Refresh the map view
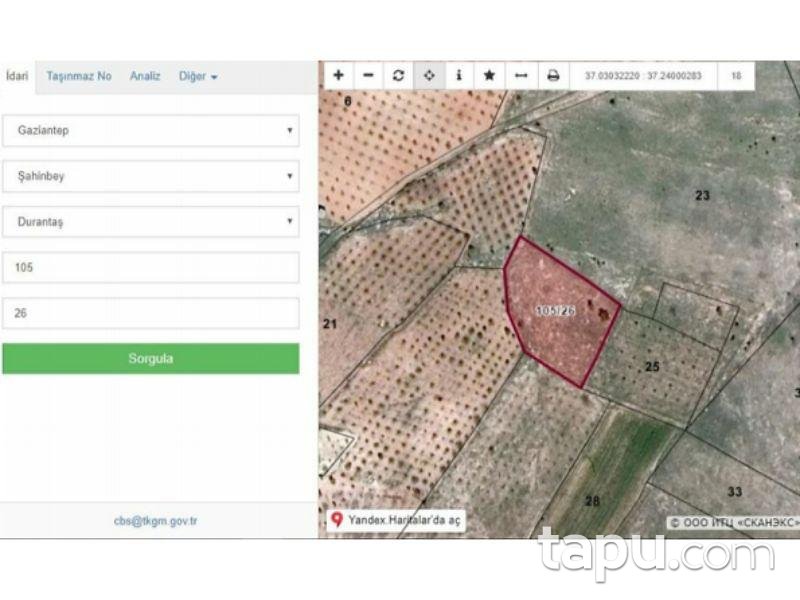Image resolution: width=800 pixels, height=600 pixels. (397, 74)
